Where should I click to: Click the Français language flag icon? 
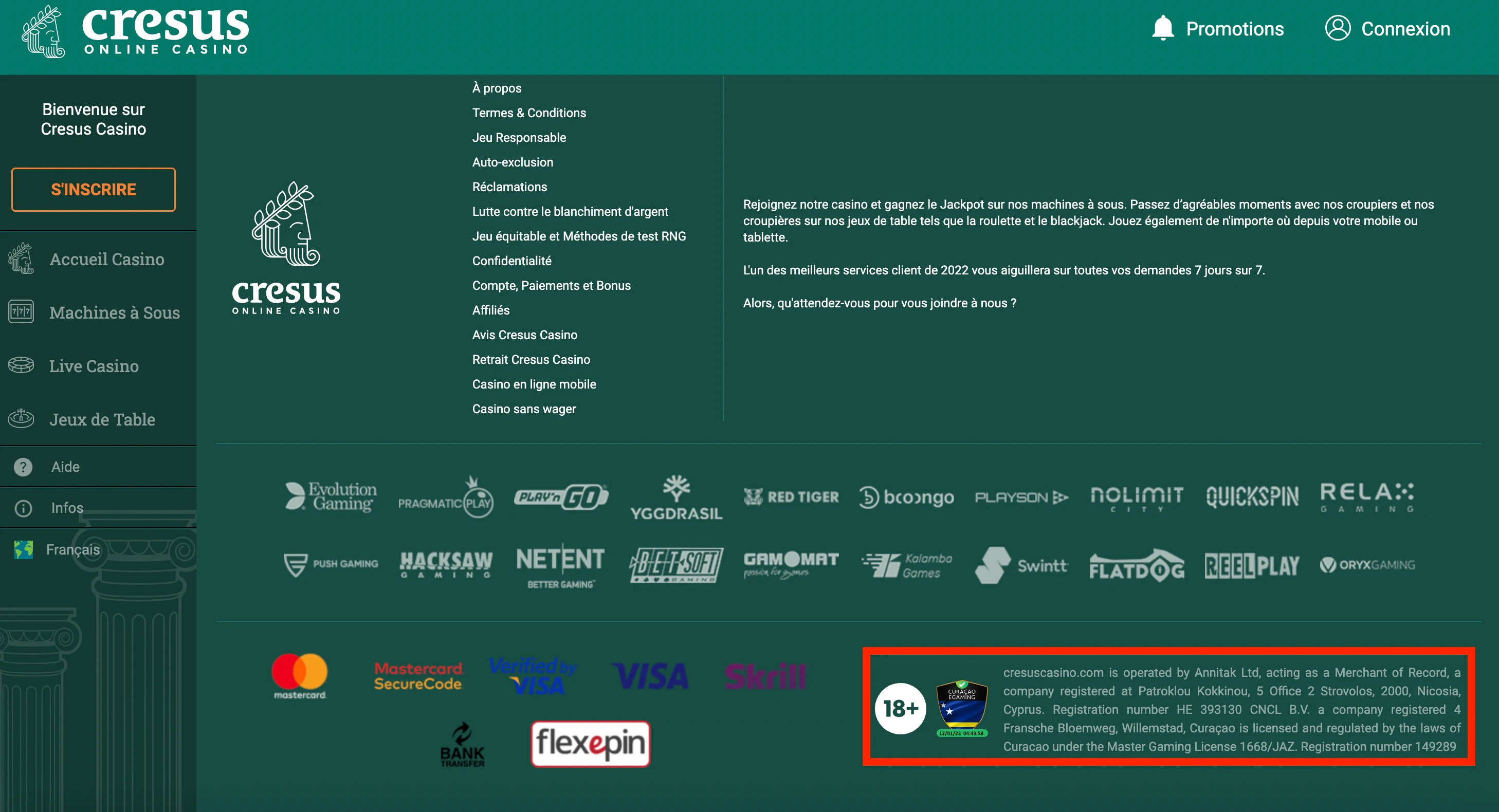pos(24,549)
